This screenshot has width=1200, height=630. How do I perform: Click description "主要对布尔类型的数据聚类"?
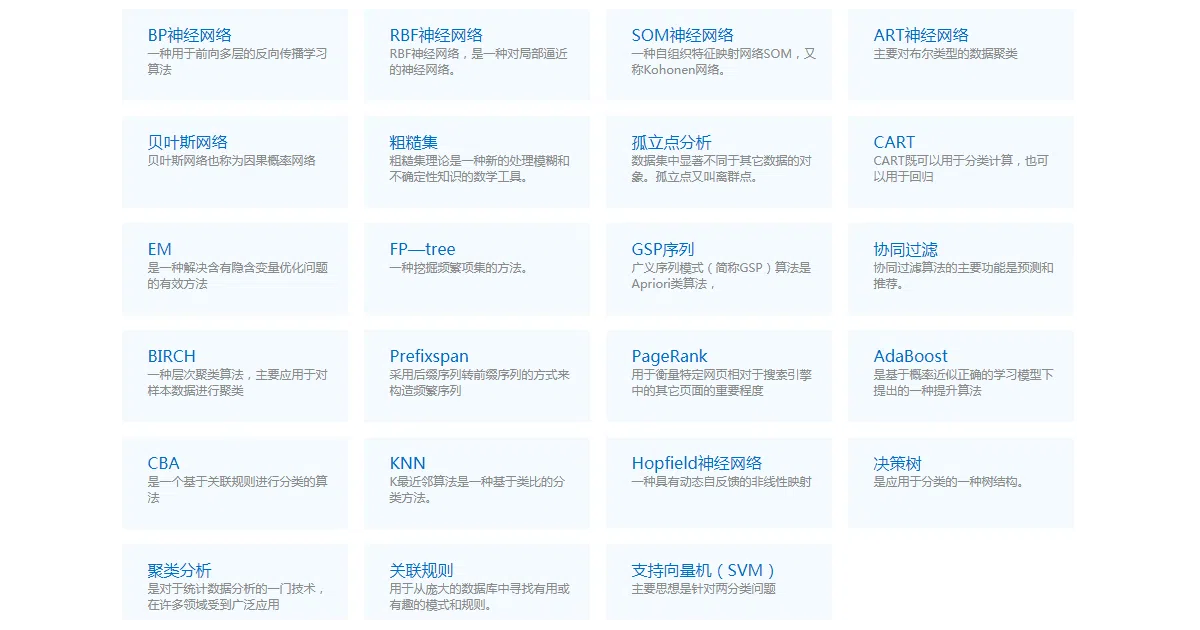946,54
